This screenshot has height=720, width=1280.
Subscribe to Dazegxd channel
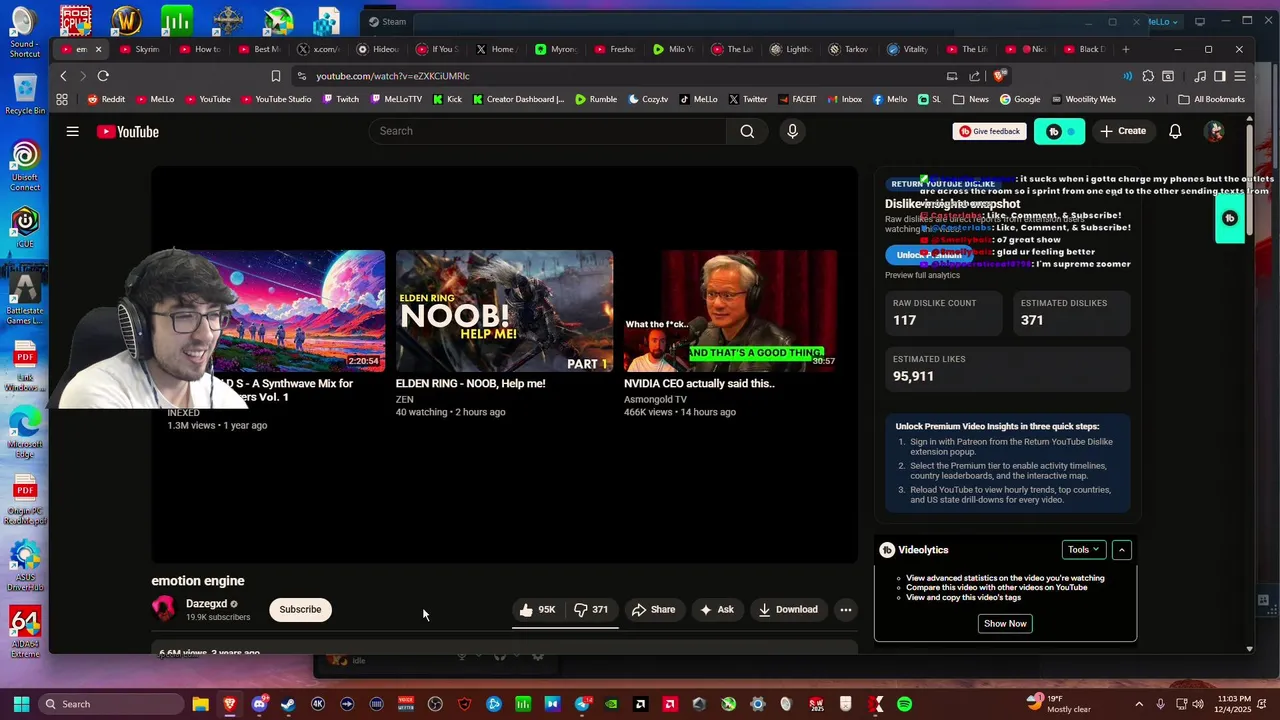pyautogui.click(x=300, y=610)
